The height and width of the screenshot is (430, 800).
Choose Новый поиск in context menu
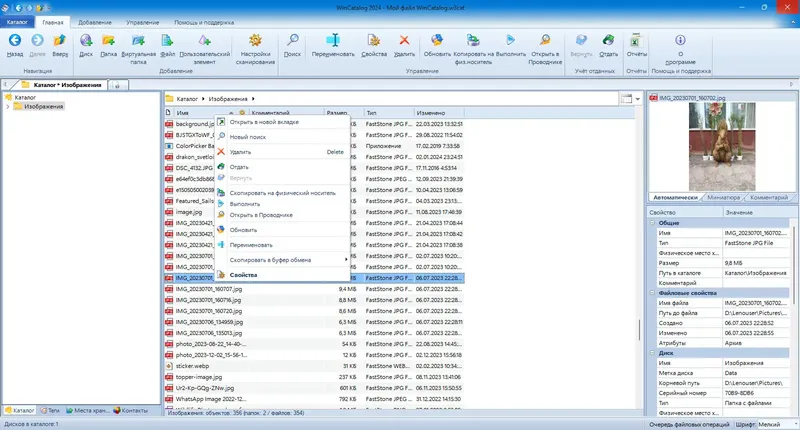(283, 137)
